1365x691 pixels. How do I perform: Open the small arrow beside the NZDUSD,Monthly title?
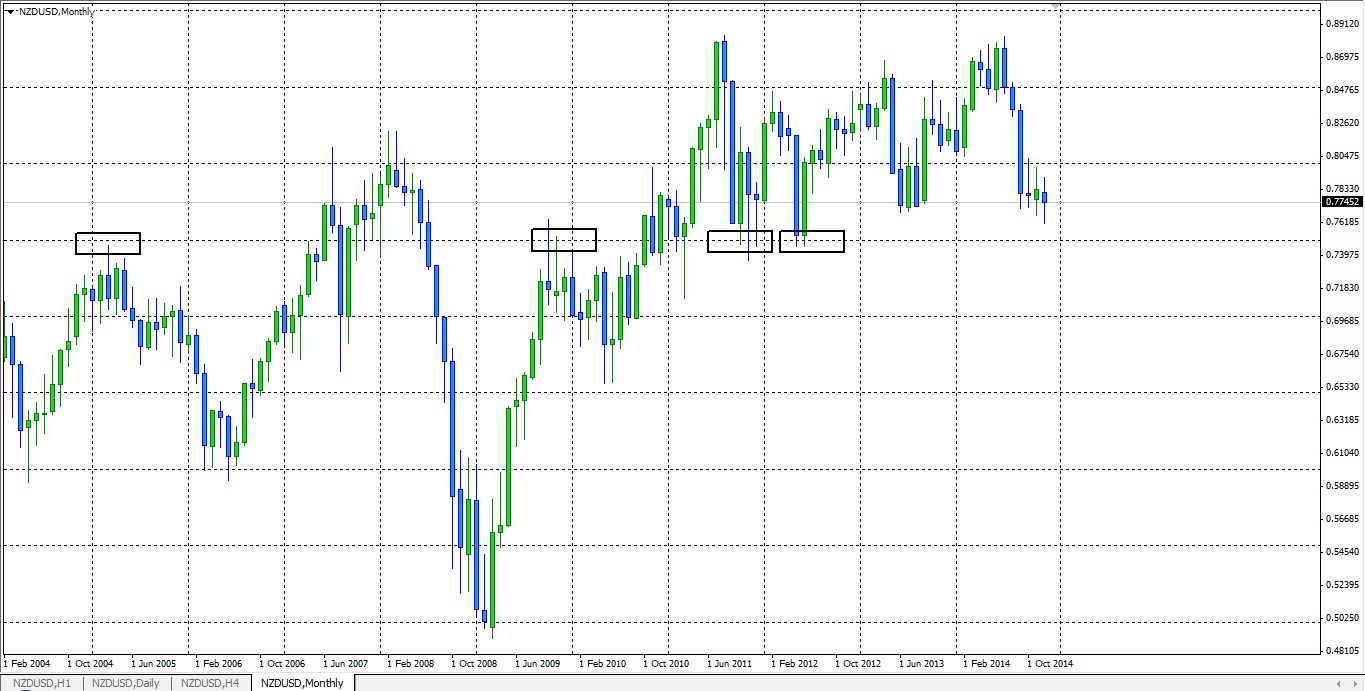pos(11,11)
